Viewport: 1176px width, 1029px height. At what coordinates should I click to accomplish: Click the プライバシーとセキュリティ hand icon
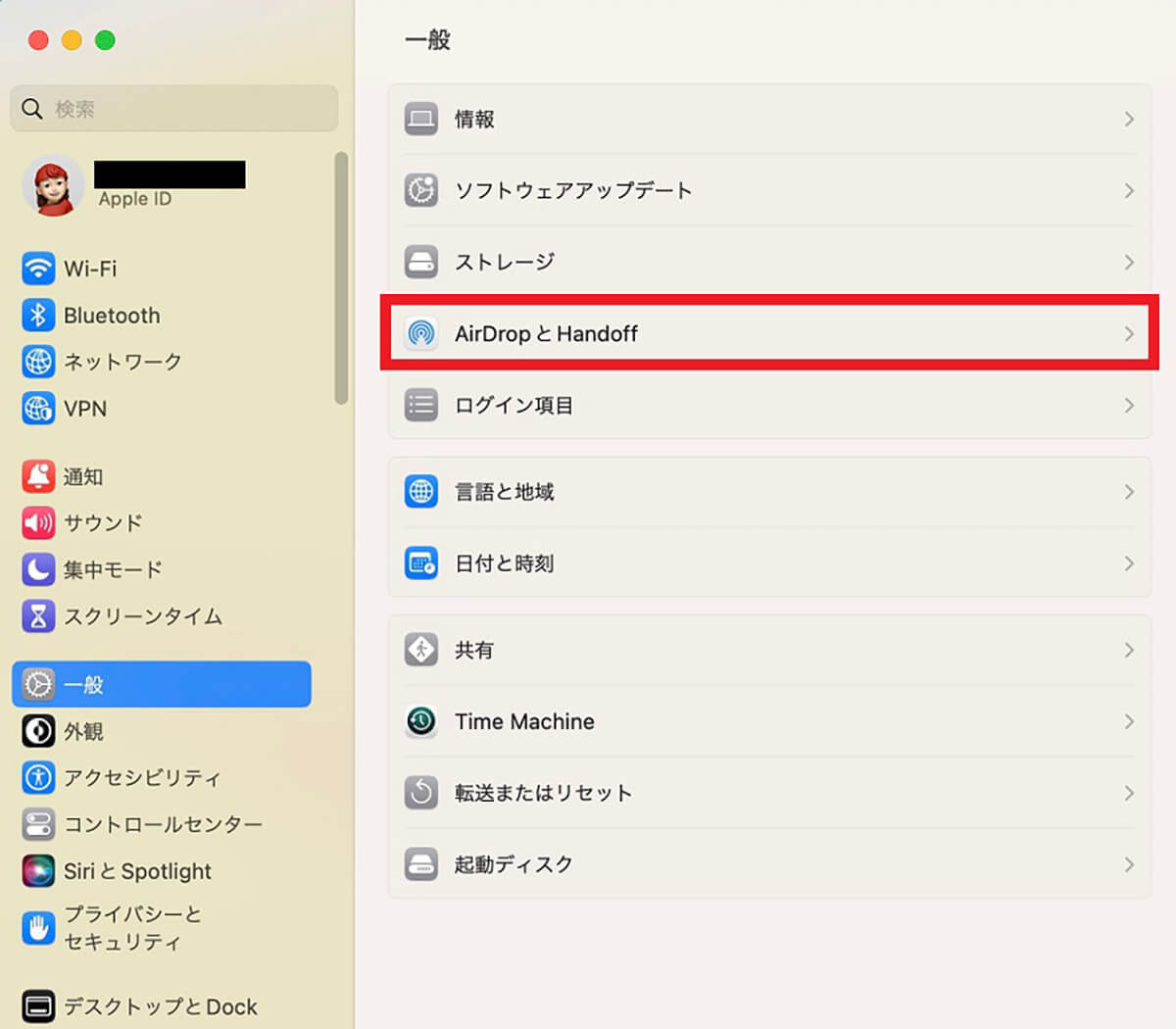pyautogui.click(x=38, y=928)
